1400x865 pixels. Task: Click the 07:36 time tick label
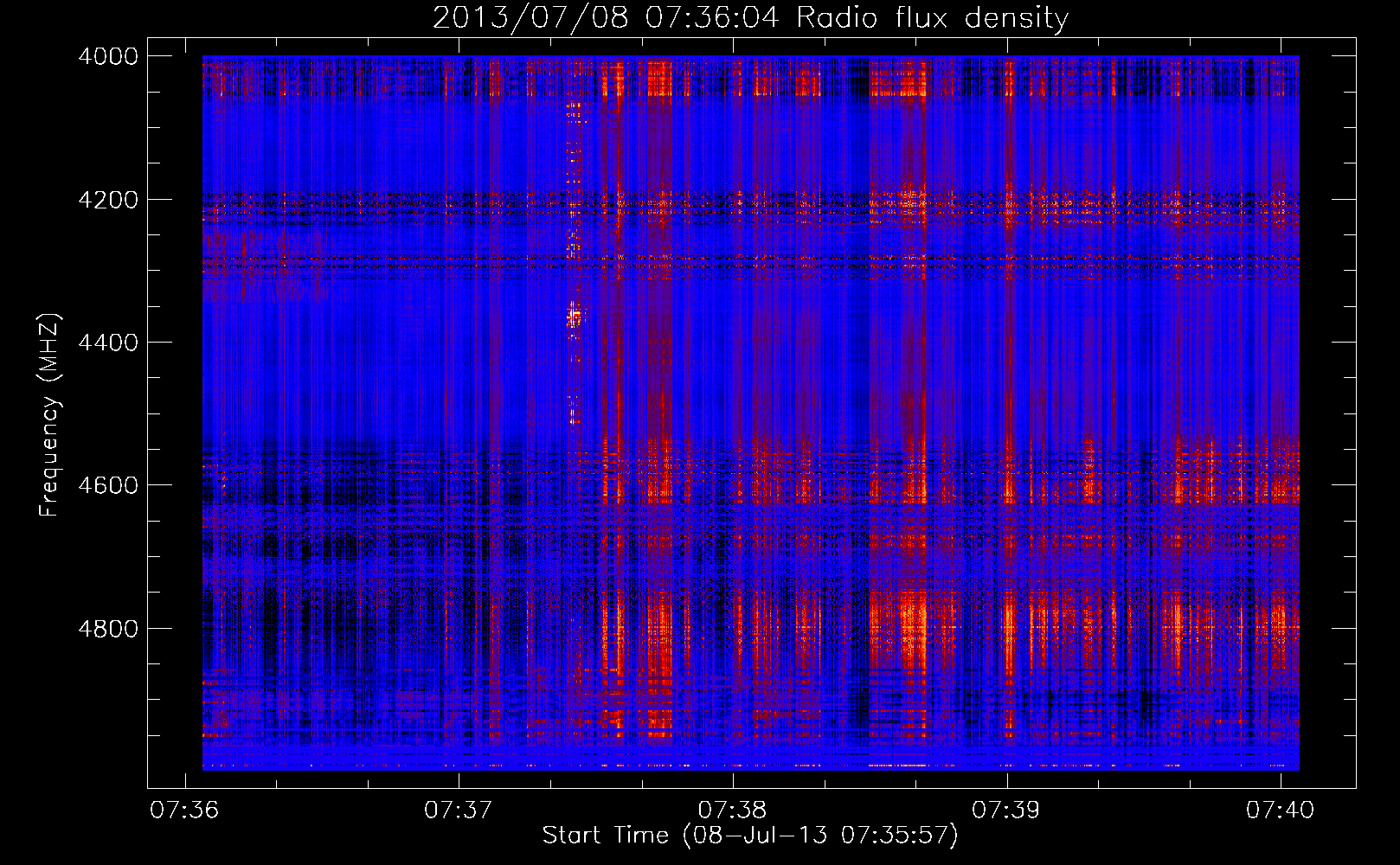pos(184,810)
